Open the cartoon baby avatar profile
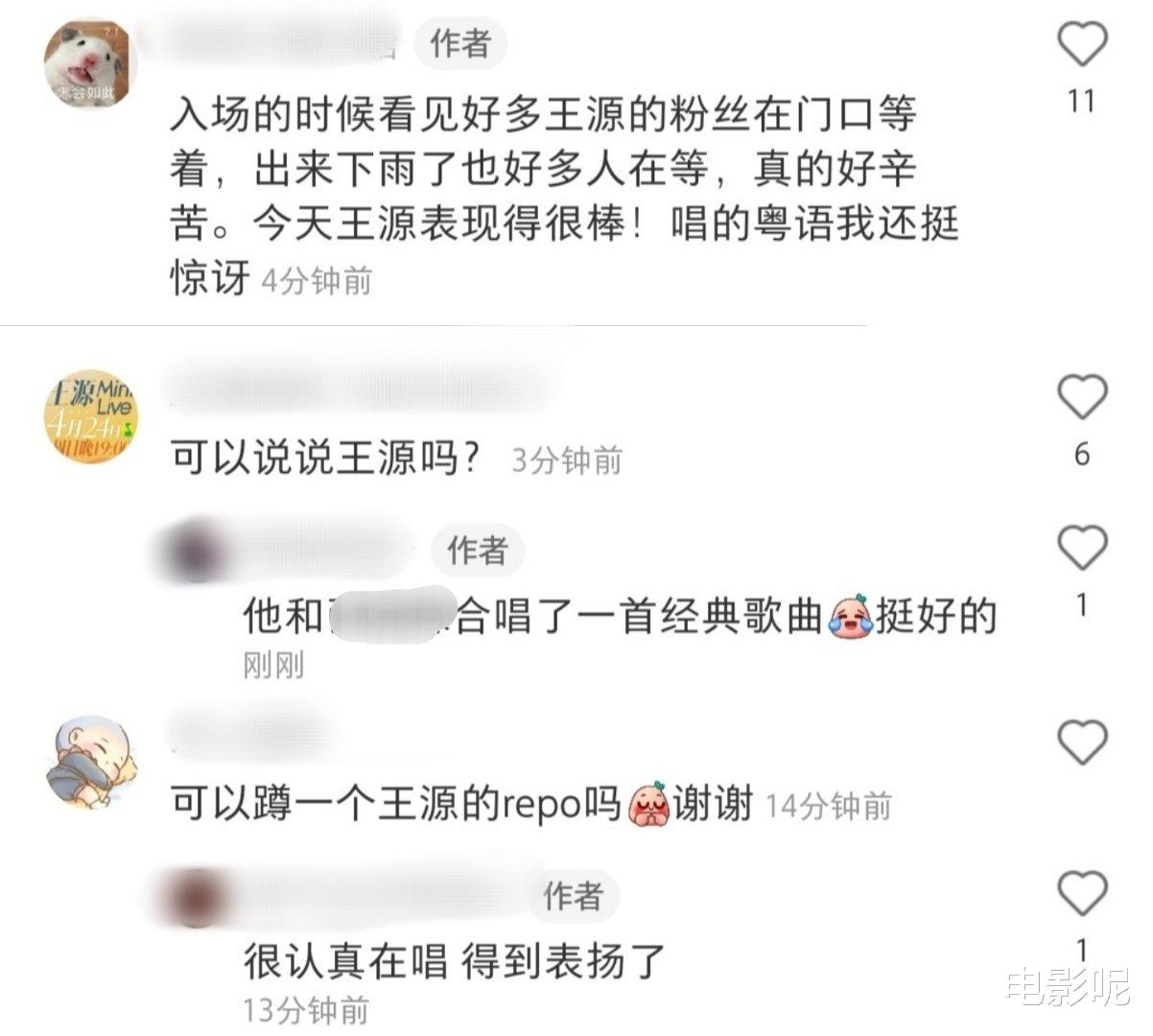This screenshot has width=1153, height=1036. click(x=91, y=762)
